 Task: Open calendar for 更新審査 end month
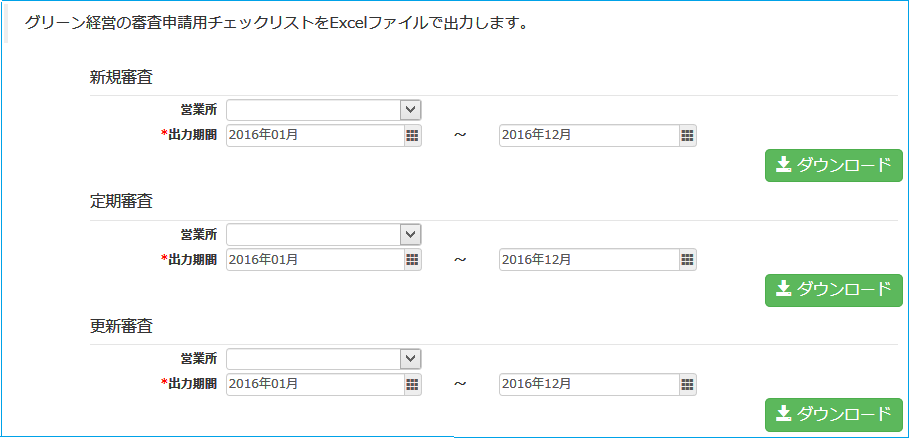point(687,384)
